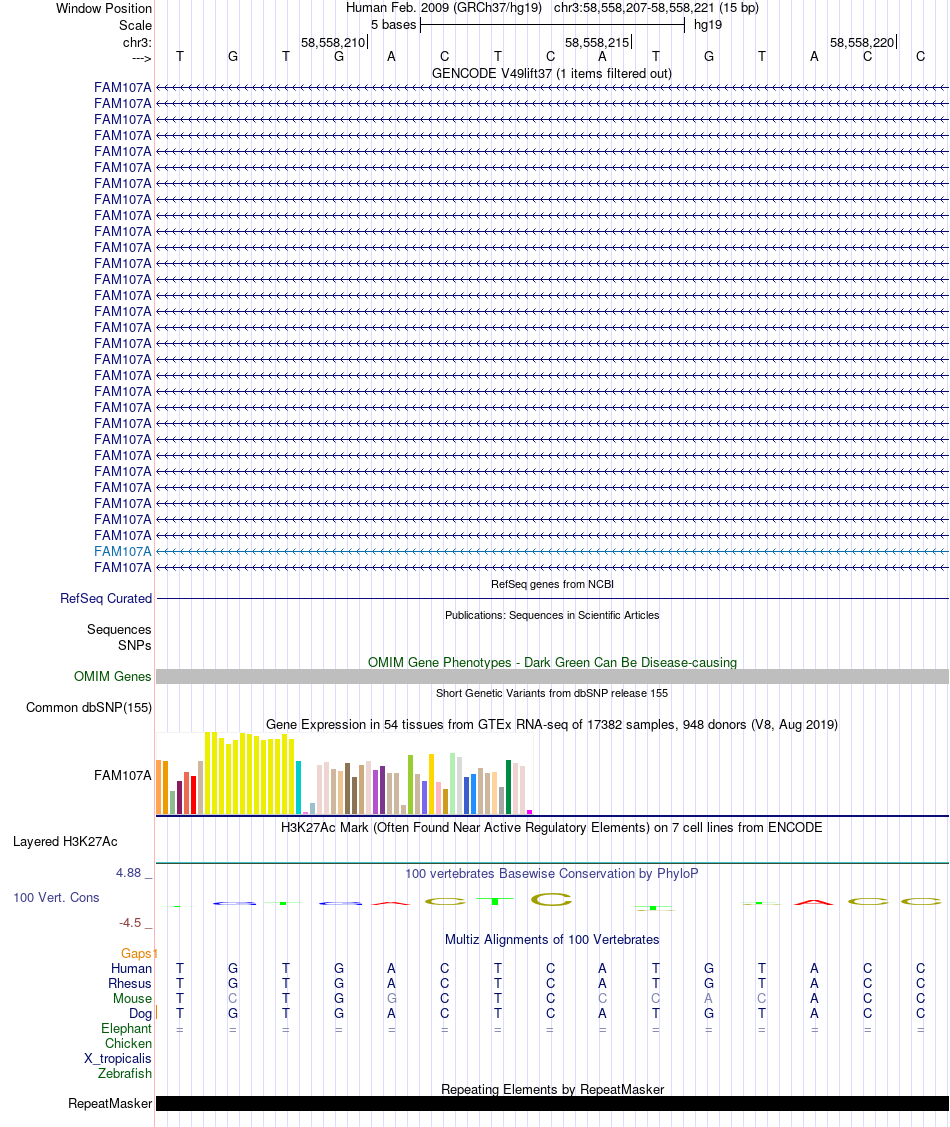Open the 'Repeating Elements by RepeatMasker' title
Image resolution: width=950 pixels, height=1127 pixels.
pyautogui.click(x=552, y=1090)
